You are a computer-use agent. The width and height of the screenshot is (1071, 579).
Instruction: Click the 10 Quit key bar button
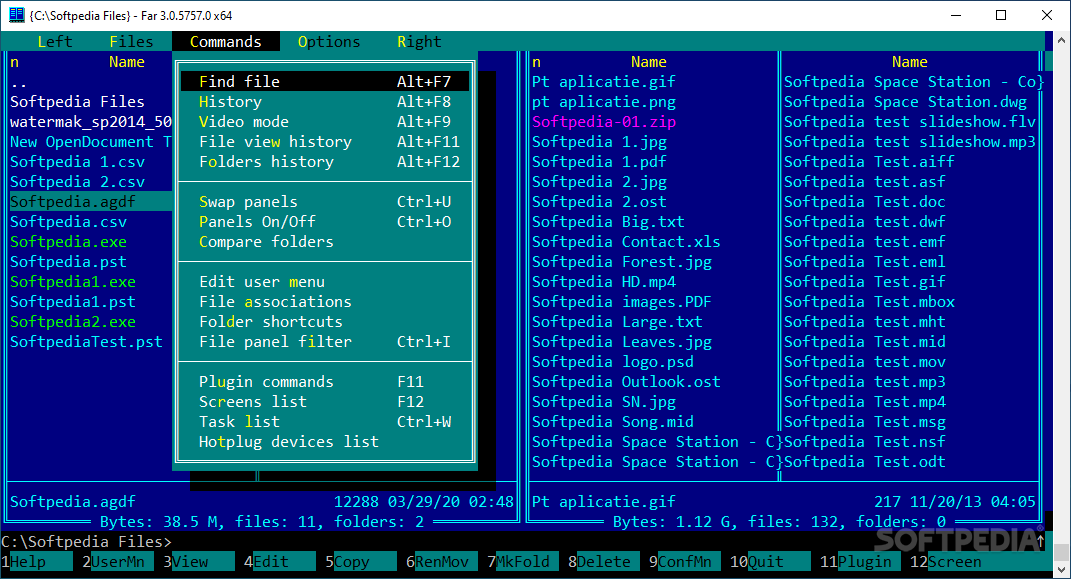point(770,561)
